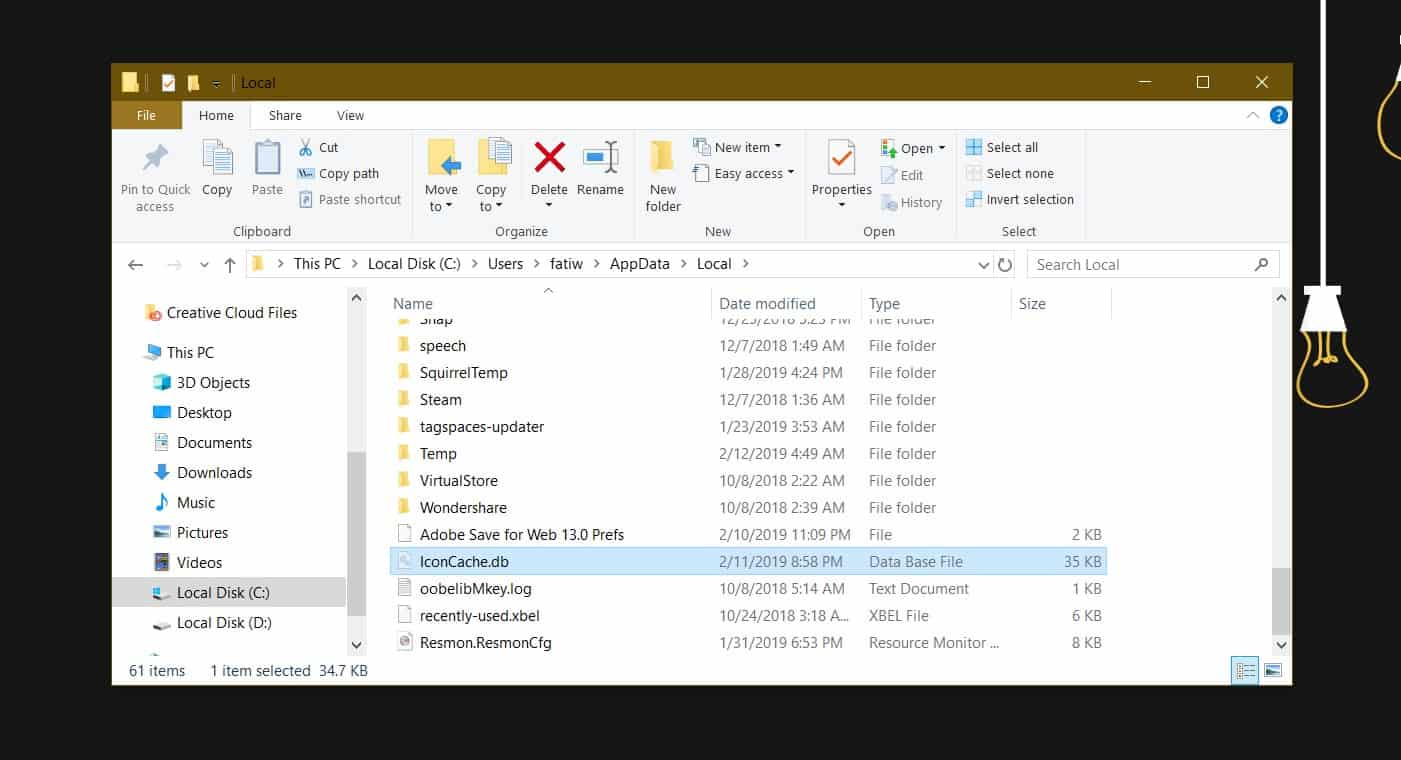Click the Help question mark icon
This screenshot has height=760, width=1401.
(x=1278, y=114)
